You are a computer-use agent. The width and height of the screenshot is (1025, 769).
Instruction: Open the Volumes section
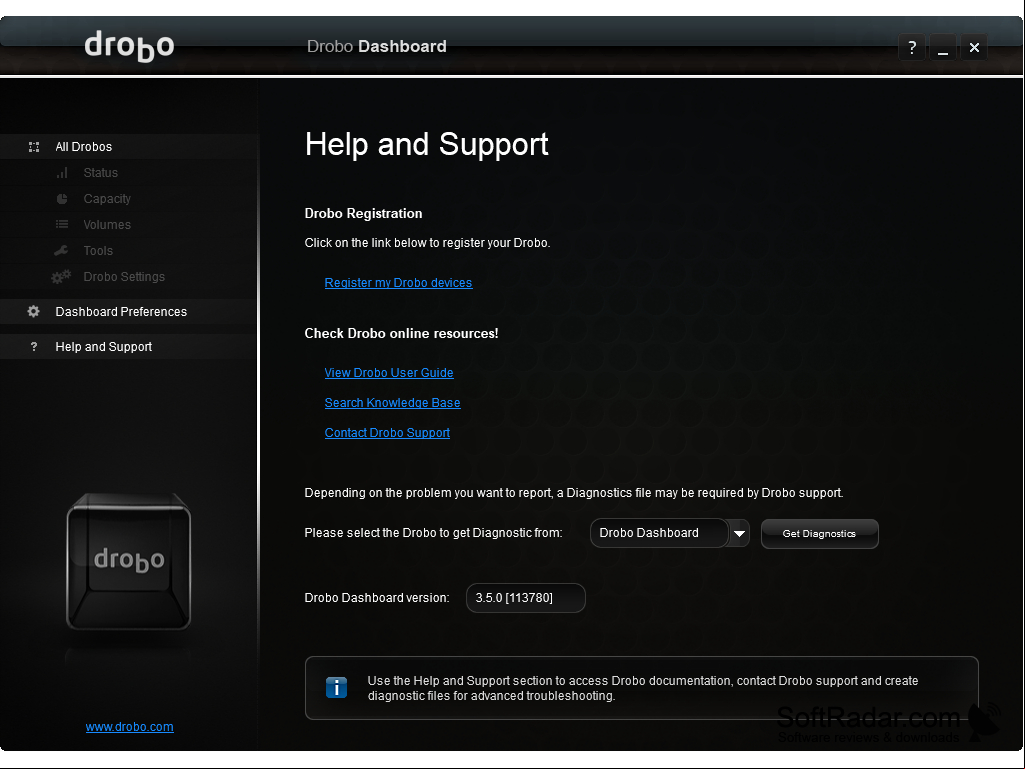click(129, 224)
